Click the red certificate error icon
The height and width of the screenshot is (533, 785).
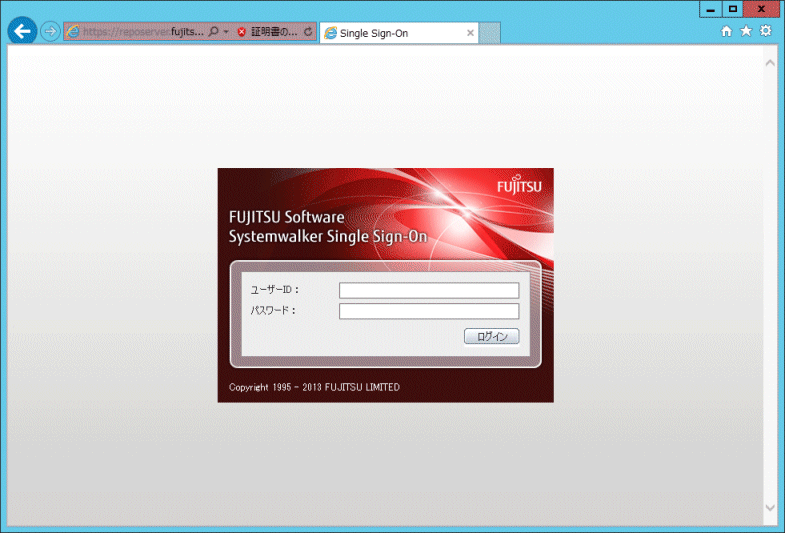pyautogui.click(x=241, y=32)
